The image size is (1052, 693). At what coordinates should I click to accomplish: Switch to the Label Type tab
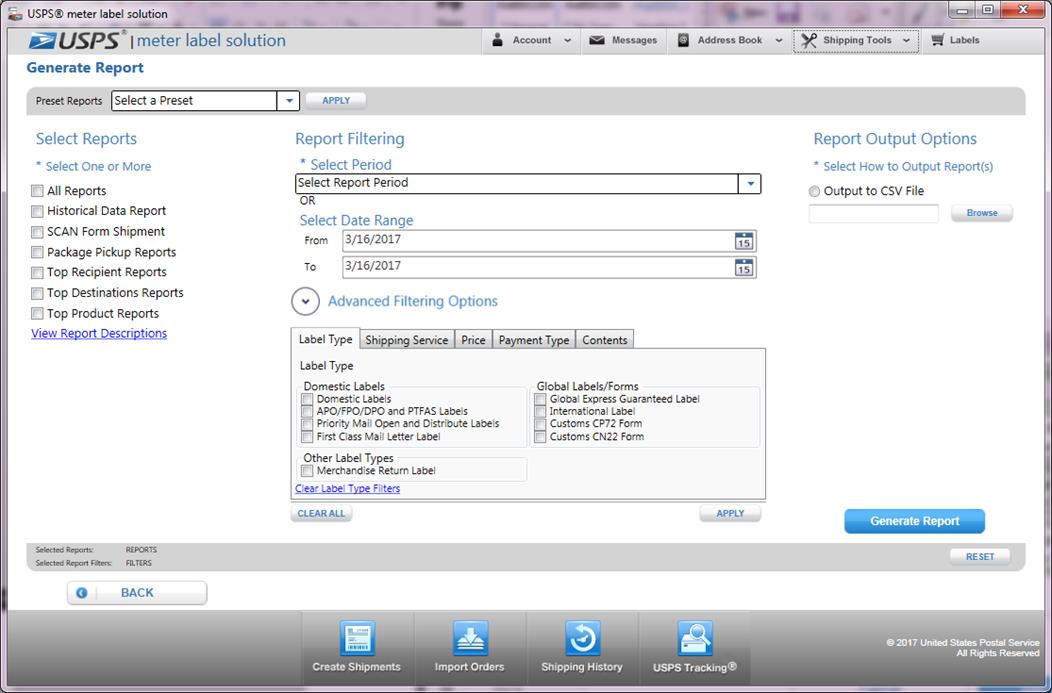click(x=325, y=339)
